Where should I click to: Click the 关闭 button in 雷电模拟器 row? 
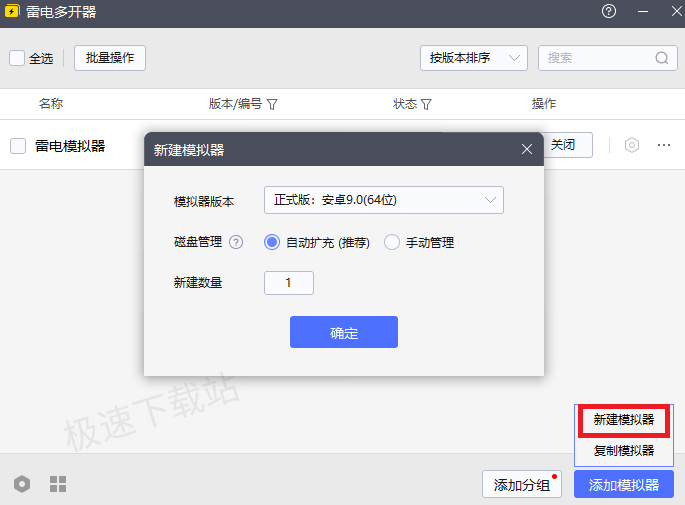(567, 145)
